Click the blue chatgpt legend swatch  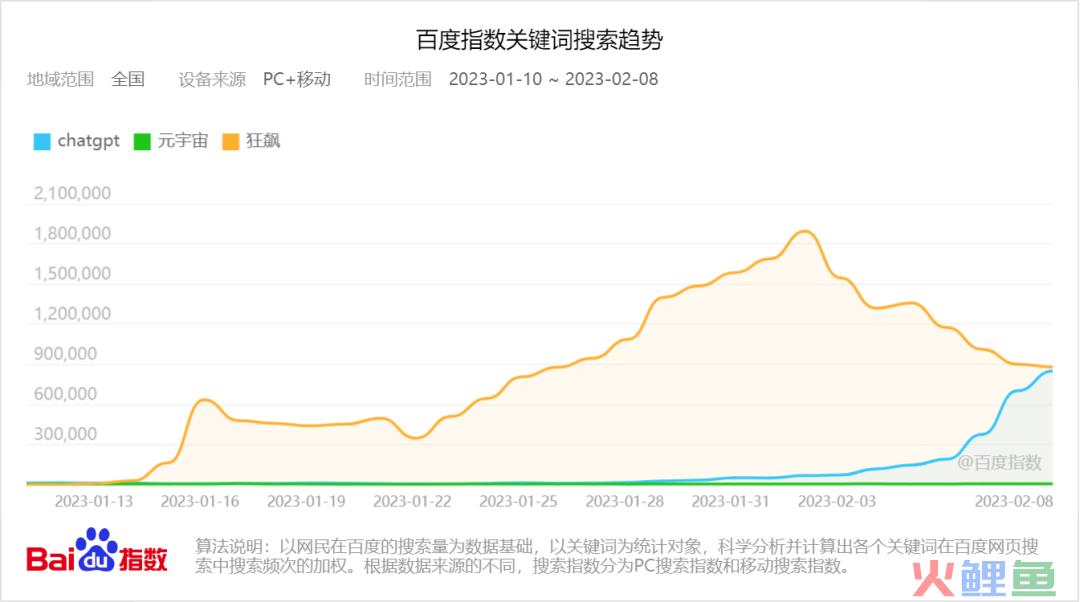(x=42, y=141)
